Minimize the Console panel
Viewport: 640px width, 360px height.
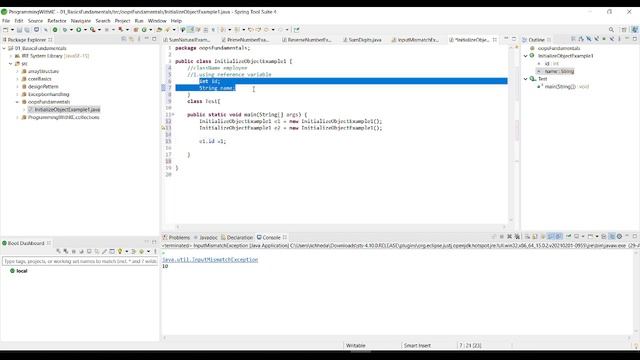tap(627, 236)
